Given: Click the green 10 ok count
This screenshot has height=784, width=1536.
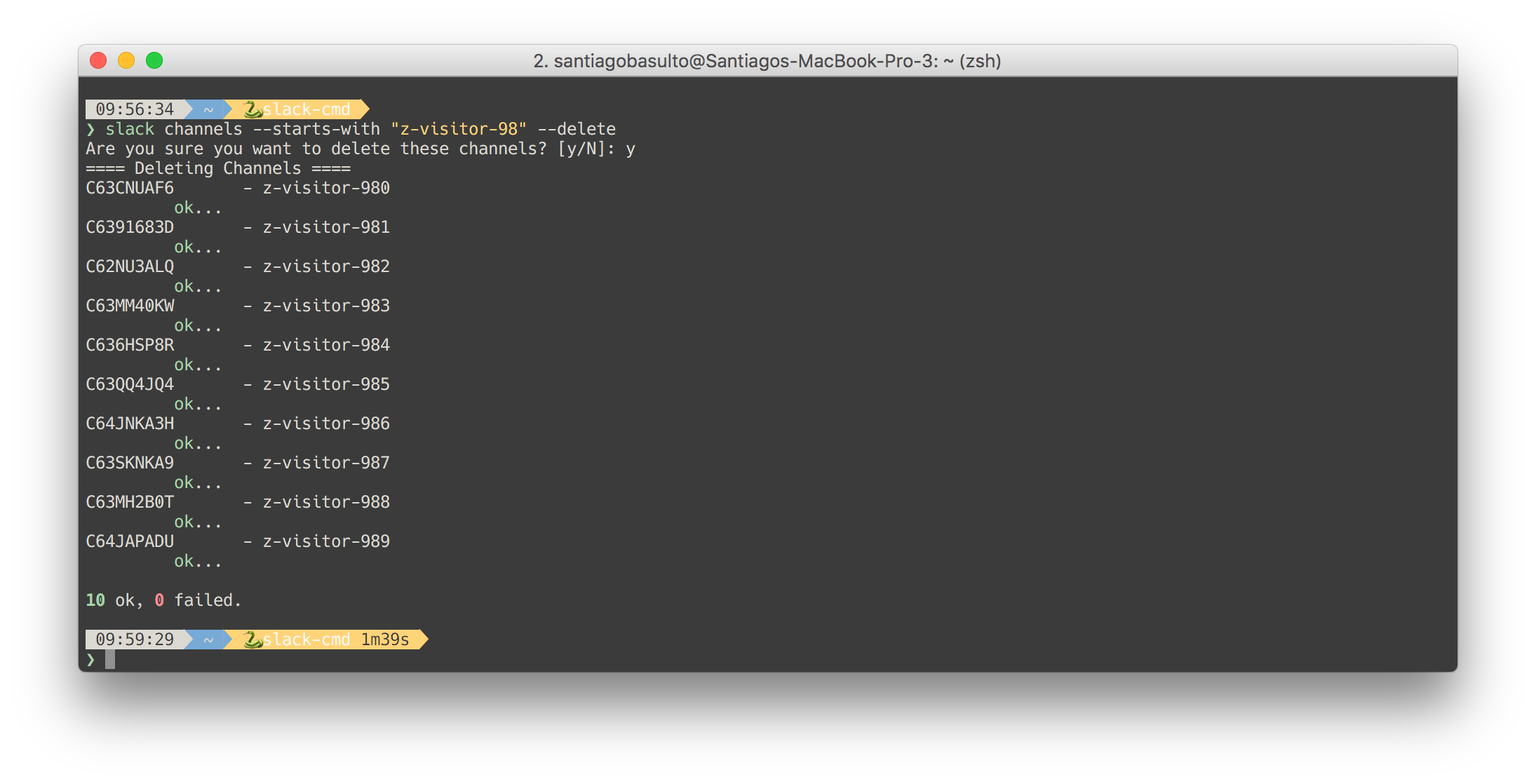Looking at the screenshot, I should (x=95, y=600).
